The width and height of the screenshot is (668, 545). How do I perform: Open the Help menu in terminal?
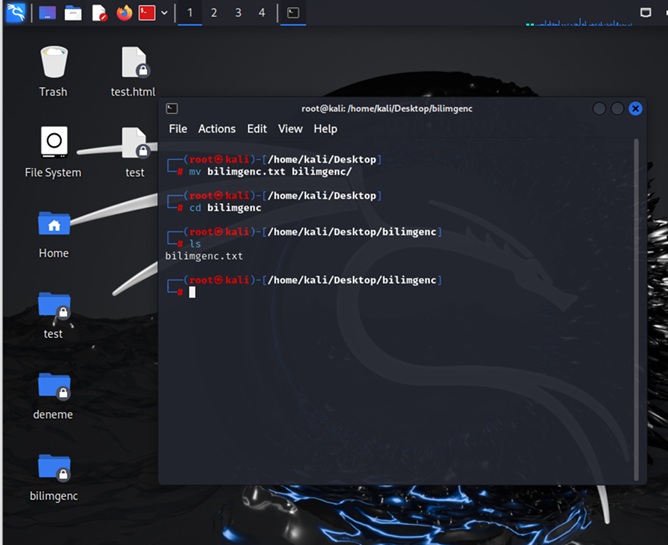(325, 129)
